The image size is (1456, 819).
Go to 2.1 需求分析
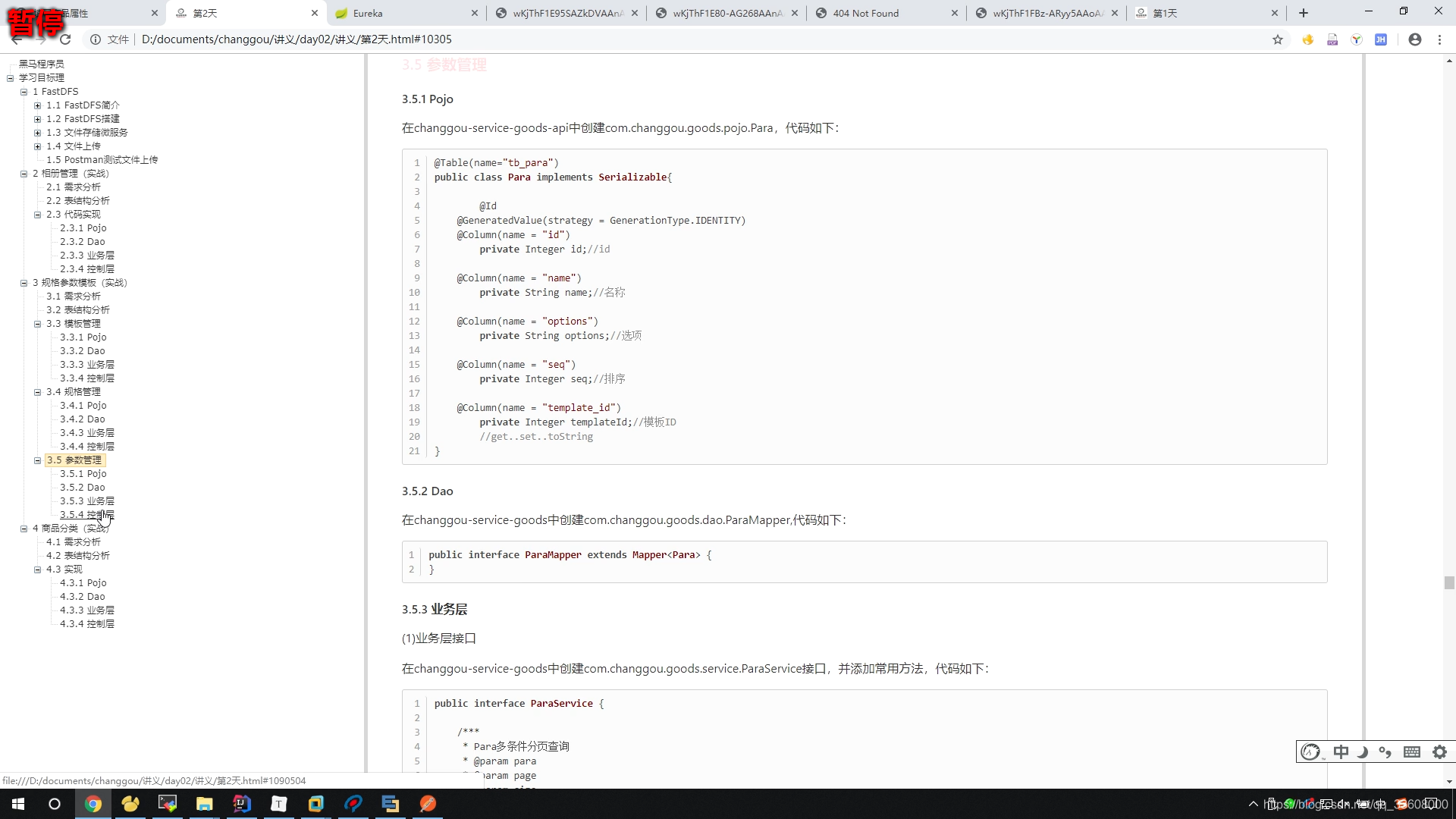coord(73,187)
